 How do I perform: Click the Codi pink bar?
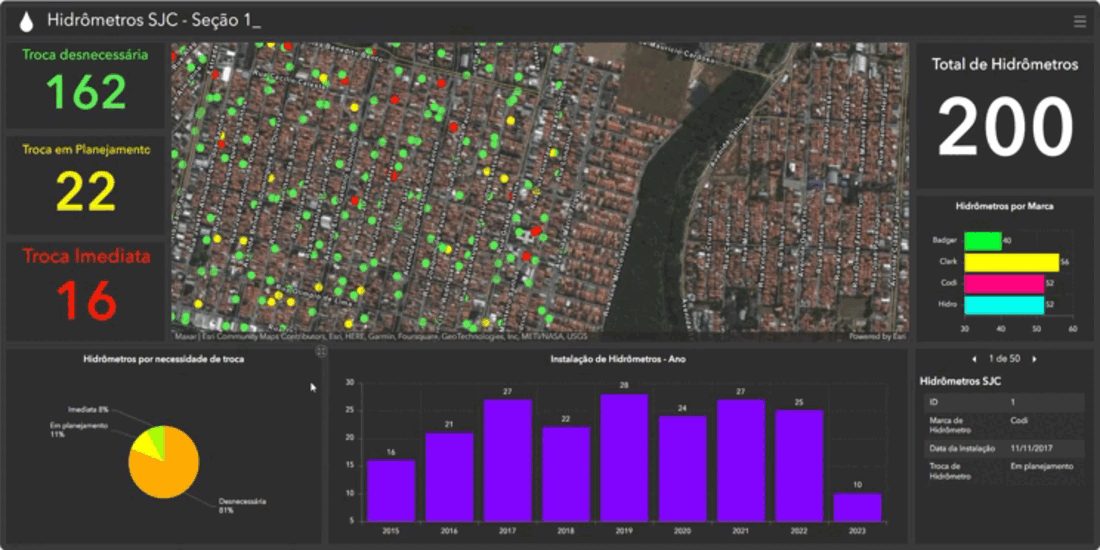[1004, 283]
